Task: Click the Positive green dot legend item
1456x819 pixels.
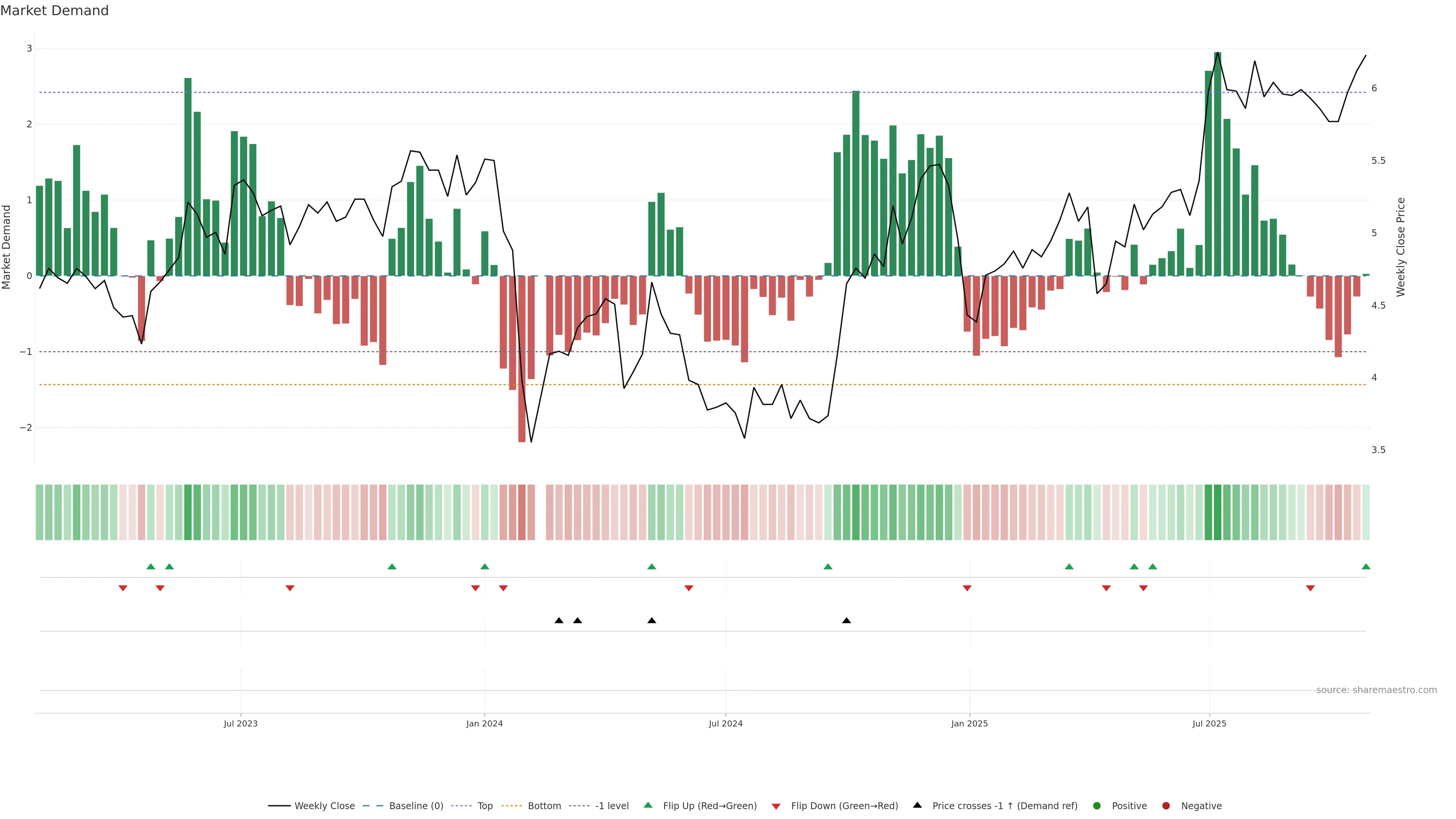Action: 1097,805
